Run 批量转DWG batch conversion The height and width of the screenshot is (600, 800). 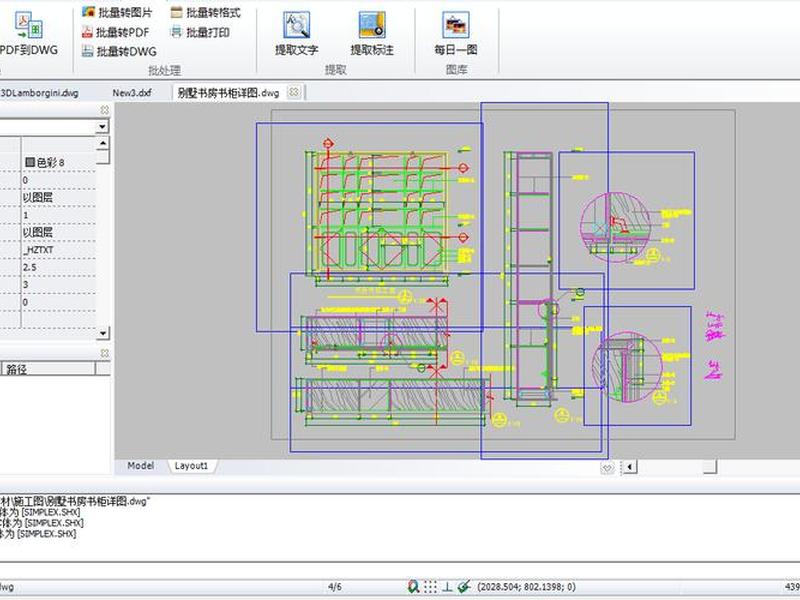click(119, 51)
